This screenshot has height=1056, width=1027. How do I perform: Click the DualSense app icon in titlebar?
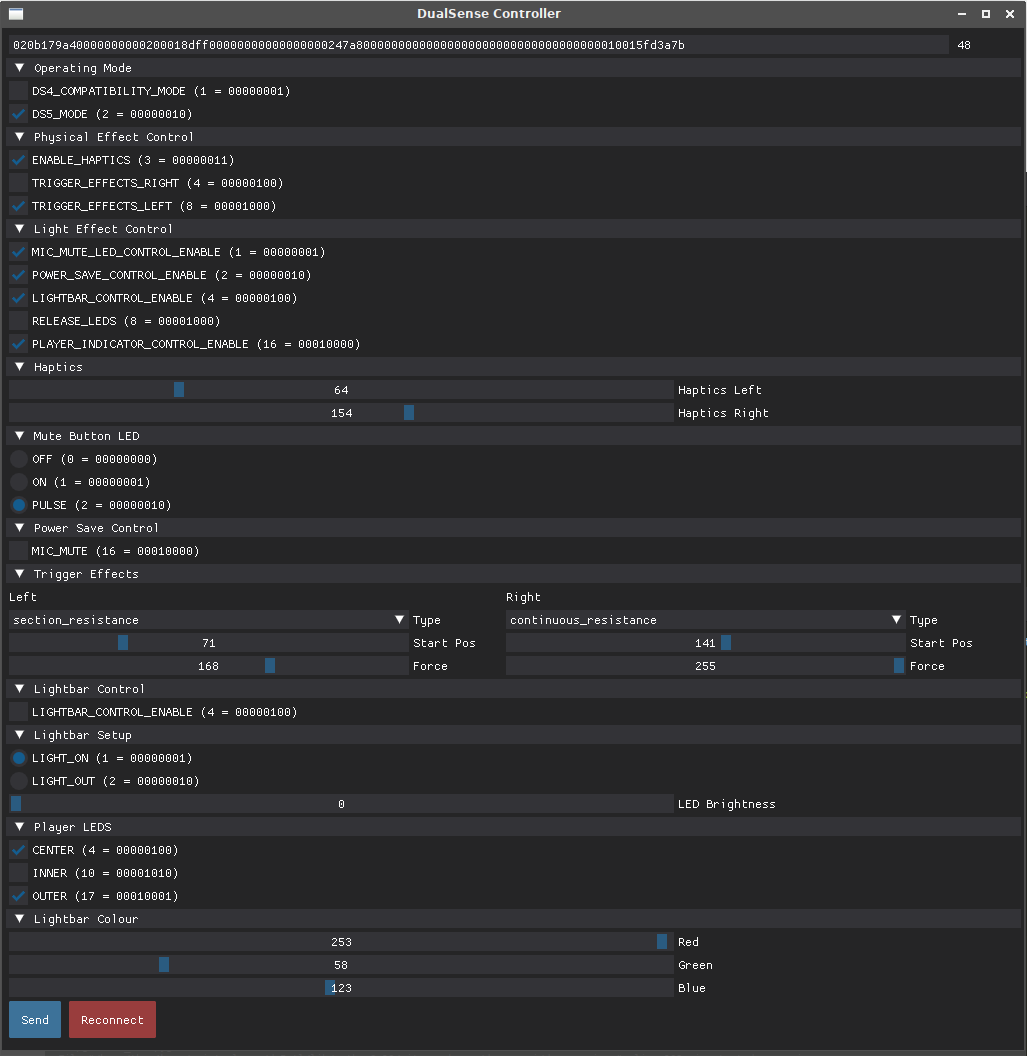coord(14,14)
